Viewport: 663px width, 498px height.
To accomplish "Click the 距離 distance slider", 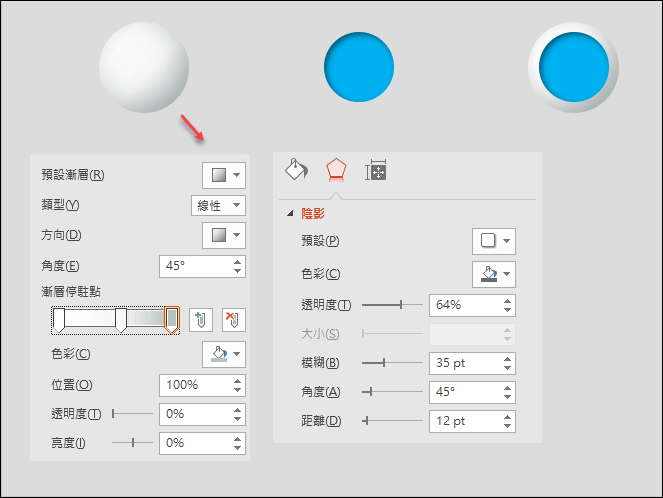I will pyautogui.click(x=392, y=421).
